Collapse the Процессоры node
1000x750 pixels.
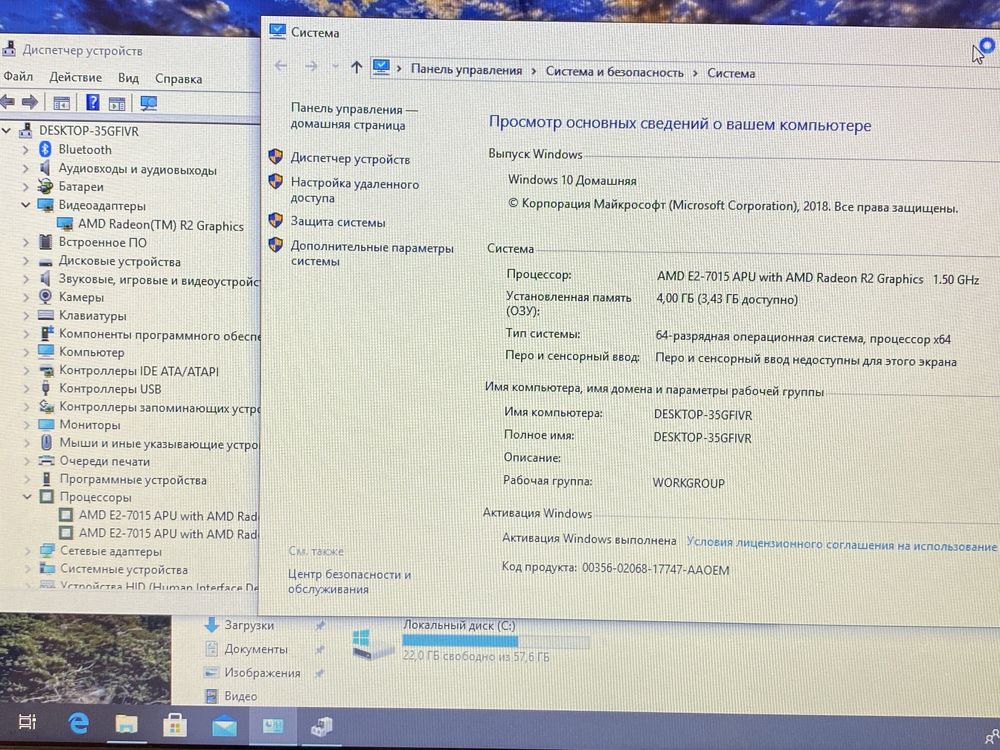tap(27, 496)
